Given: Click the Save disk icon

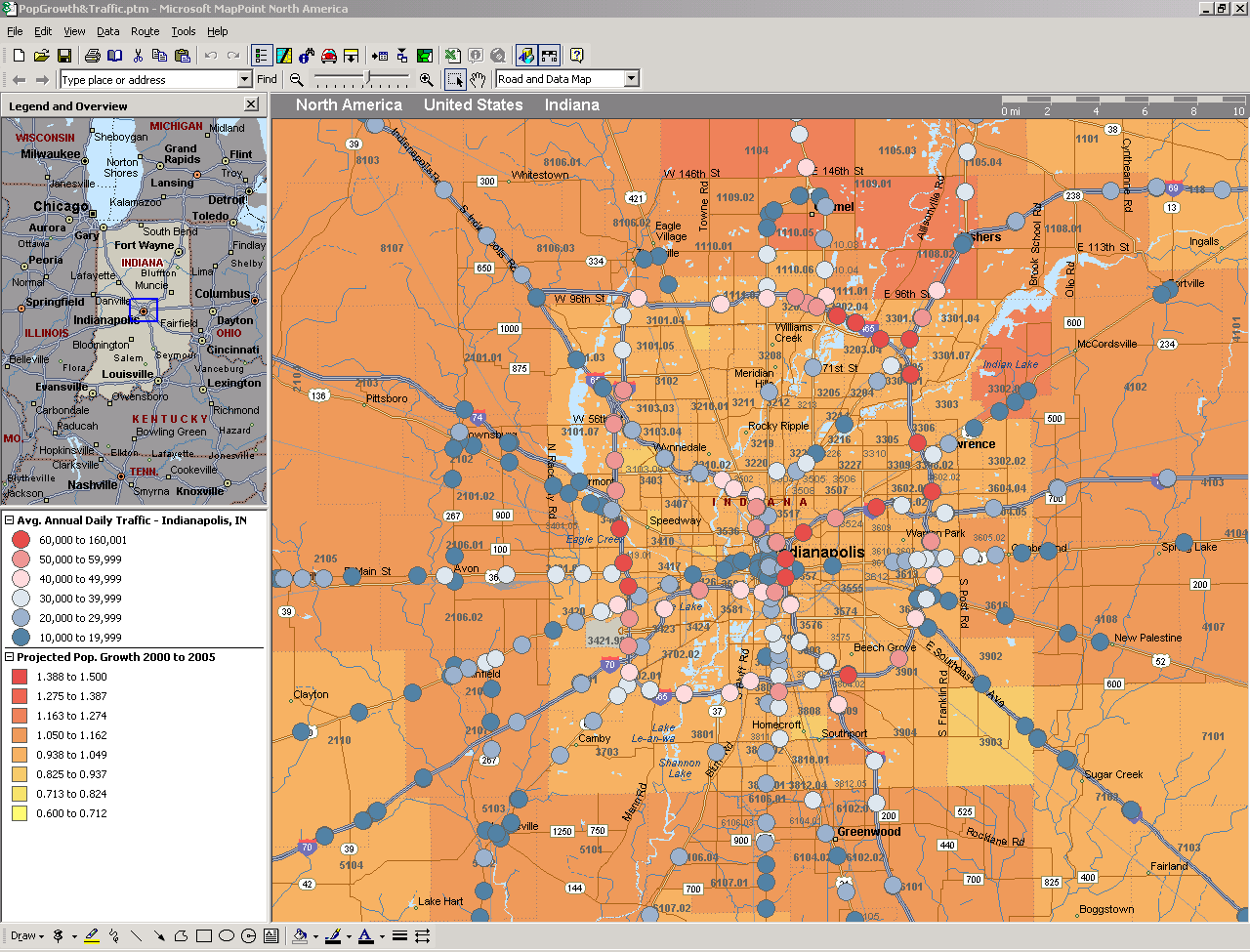Looking at the screenshot, I should pos(64,56).
